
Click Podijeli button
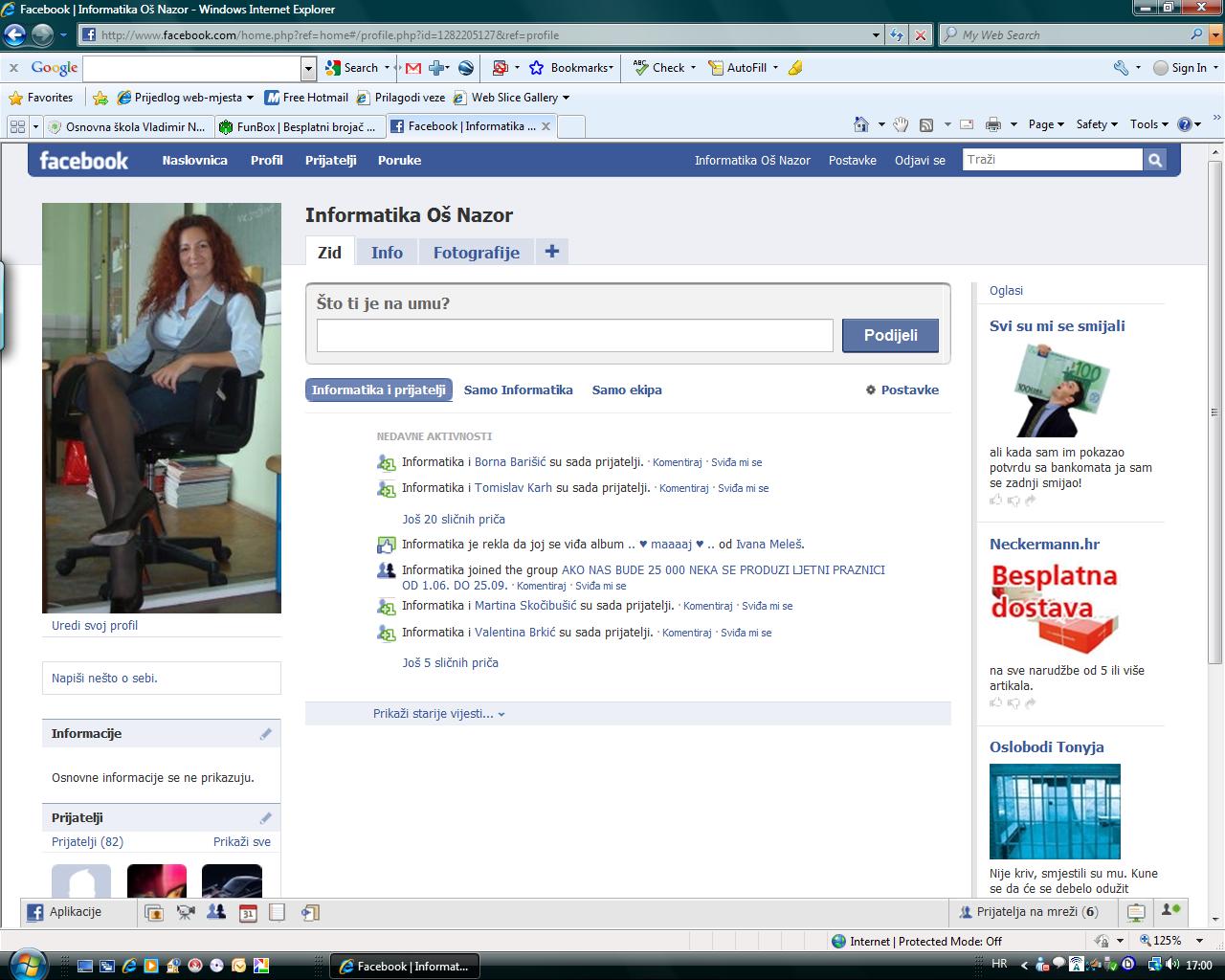(890, 336)
